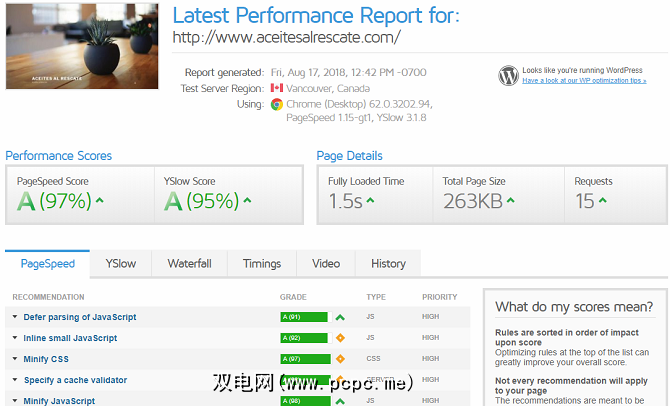
Task: Click the arrow next to YSlow Score percentage
Action: click(246, 201)
